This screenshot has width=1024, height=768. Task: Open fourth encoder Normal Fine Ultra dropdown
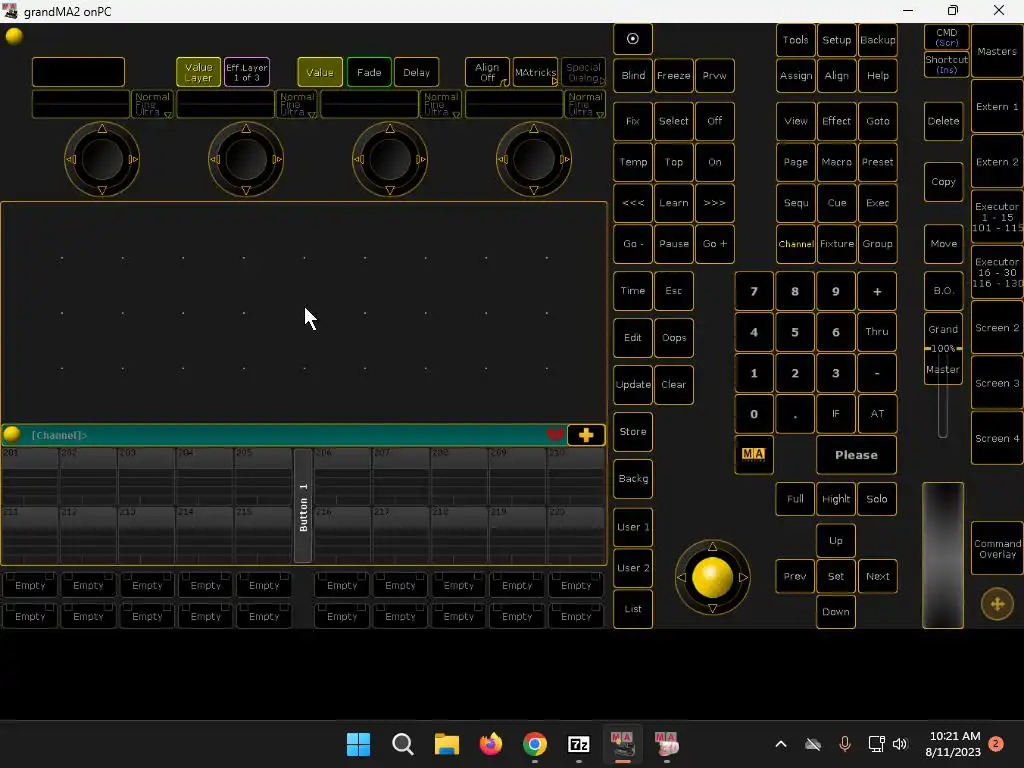(585, 104)
